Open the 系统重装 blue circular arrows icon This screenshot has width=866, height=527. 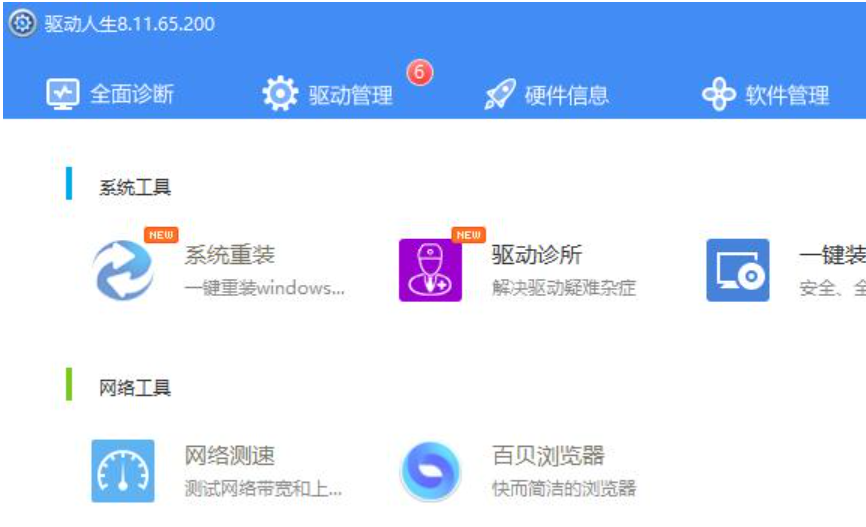pos(123,270)
